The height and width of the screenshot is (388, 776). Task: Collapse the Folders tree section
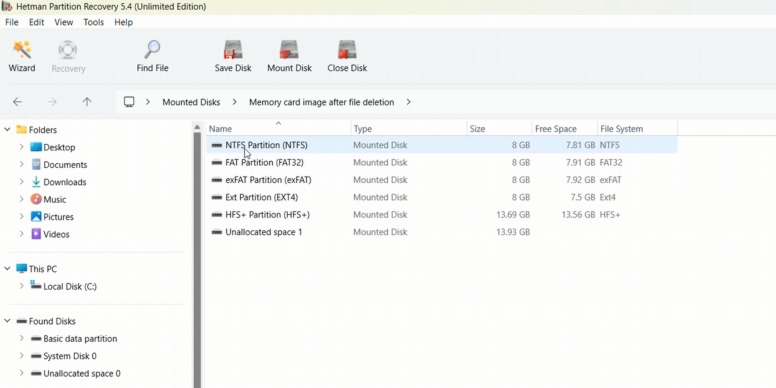7,130
